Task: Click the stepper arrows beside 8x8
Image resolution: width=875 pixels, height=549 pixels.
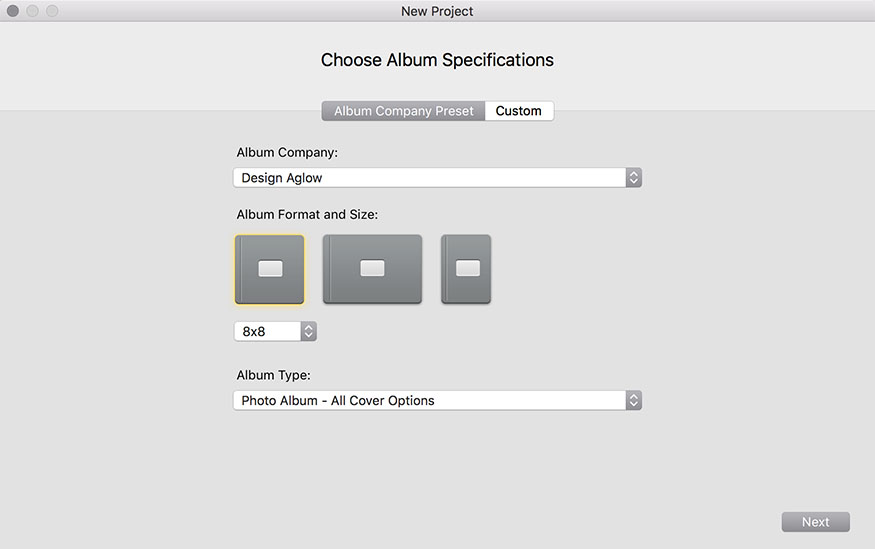Action: [309, 331]
